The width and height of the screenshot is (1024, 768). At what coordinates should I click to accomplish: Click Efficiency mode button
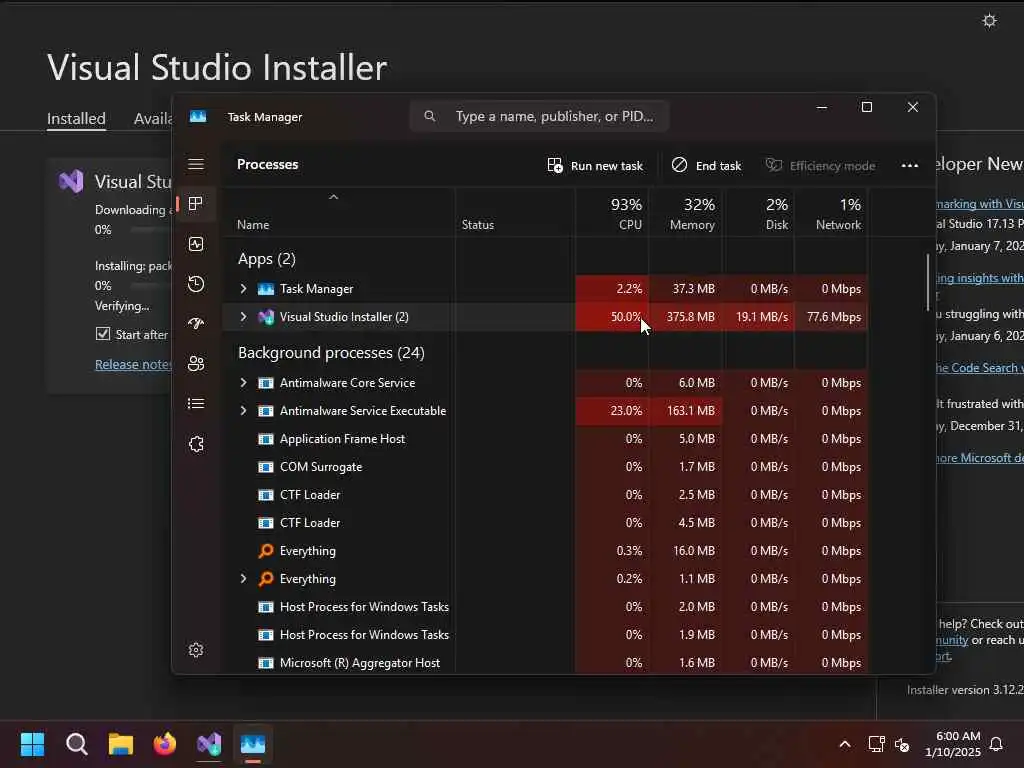tap(820, 166)
